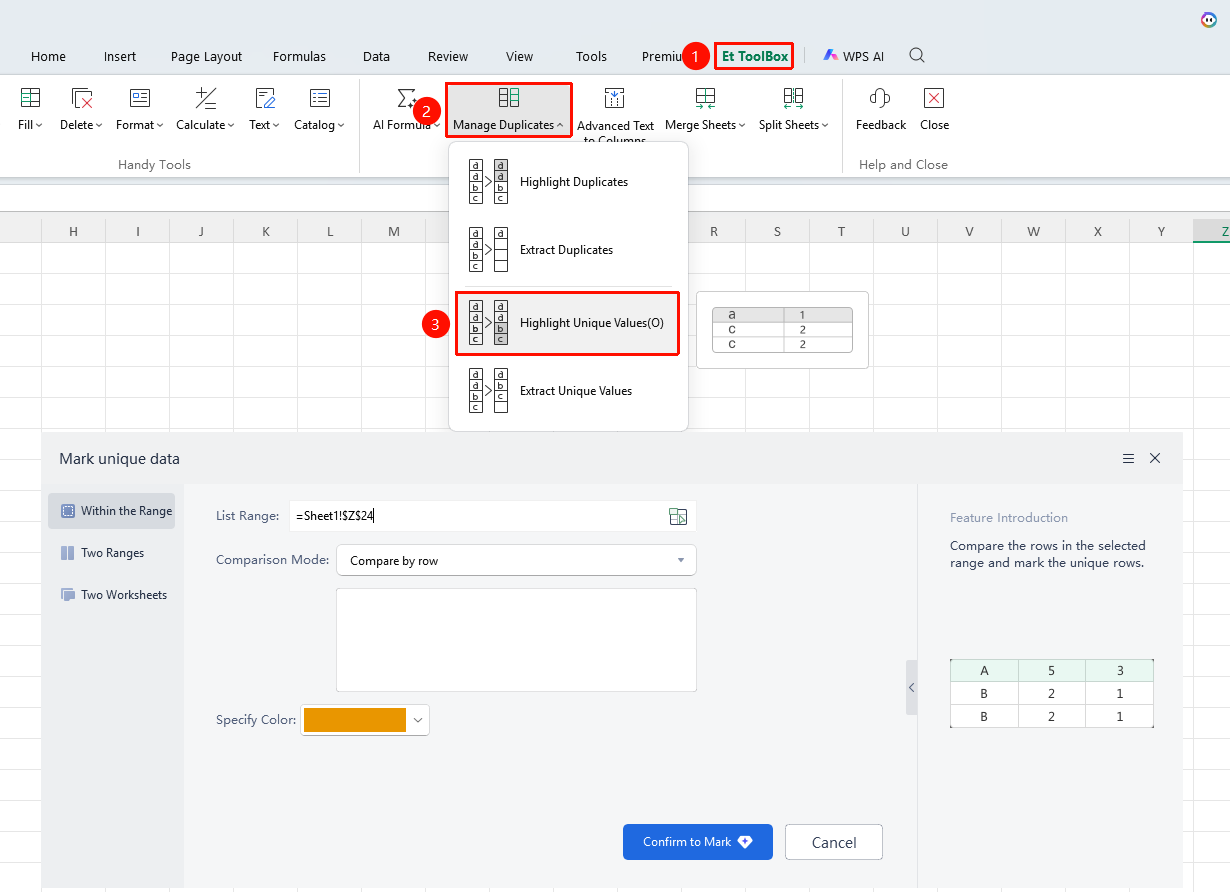This screenshot has width=1230, height=892.
Task: Select the Two Worksheets mode
Action: (x=111, y=595)
